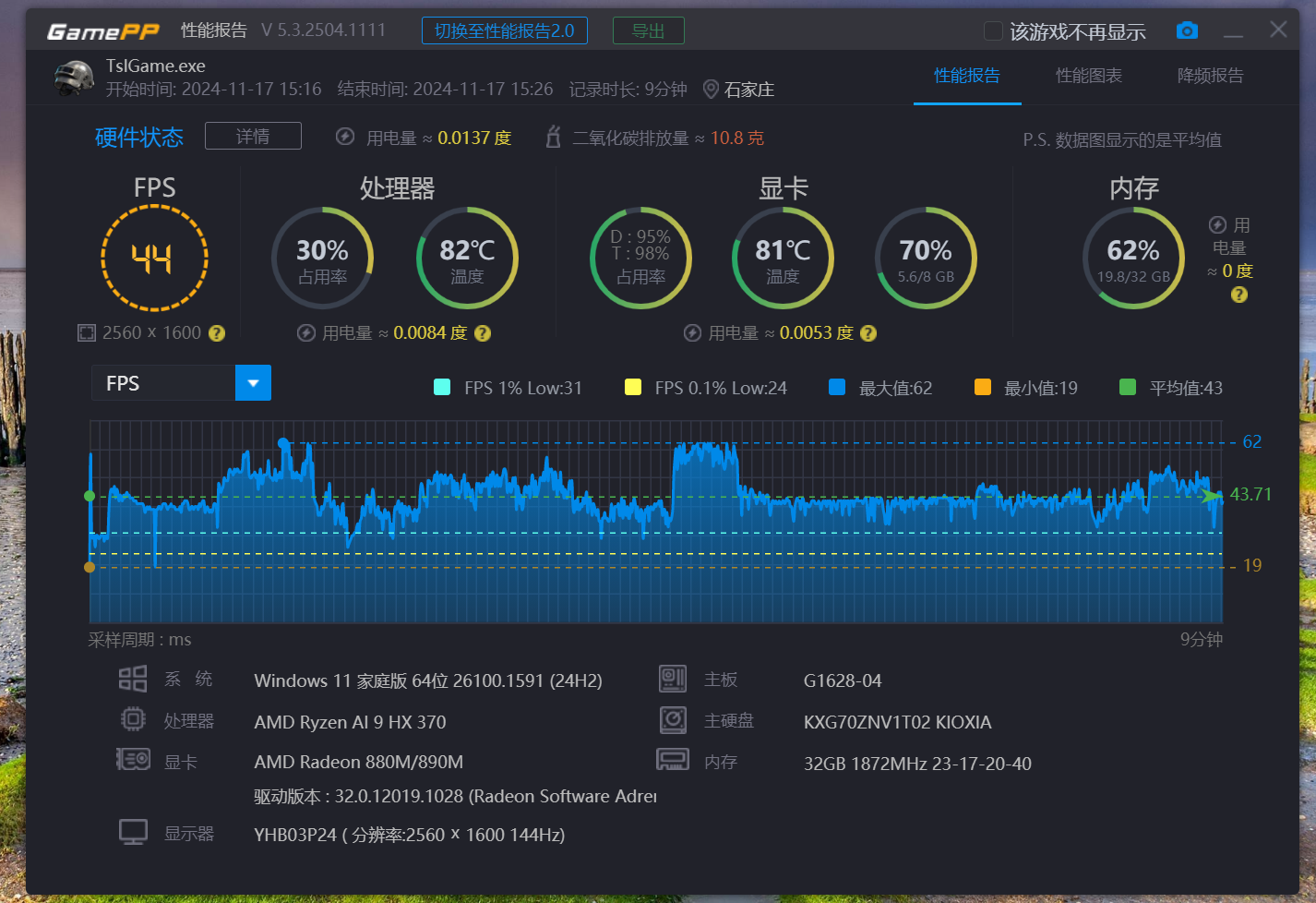This screenshot has width=1316, height=903.
Task: Click the 32GB 1872MHz memory timing text
Action: (x=917, y=764)
